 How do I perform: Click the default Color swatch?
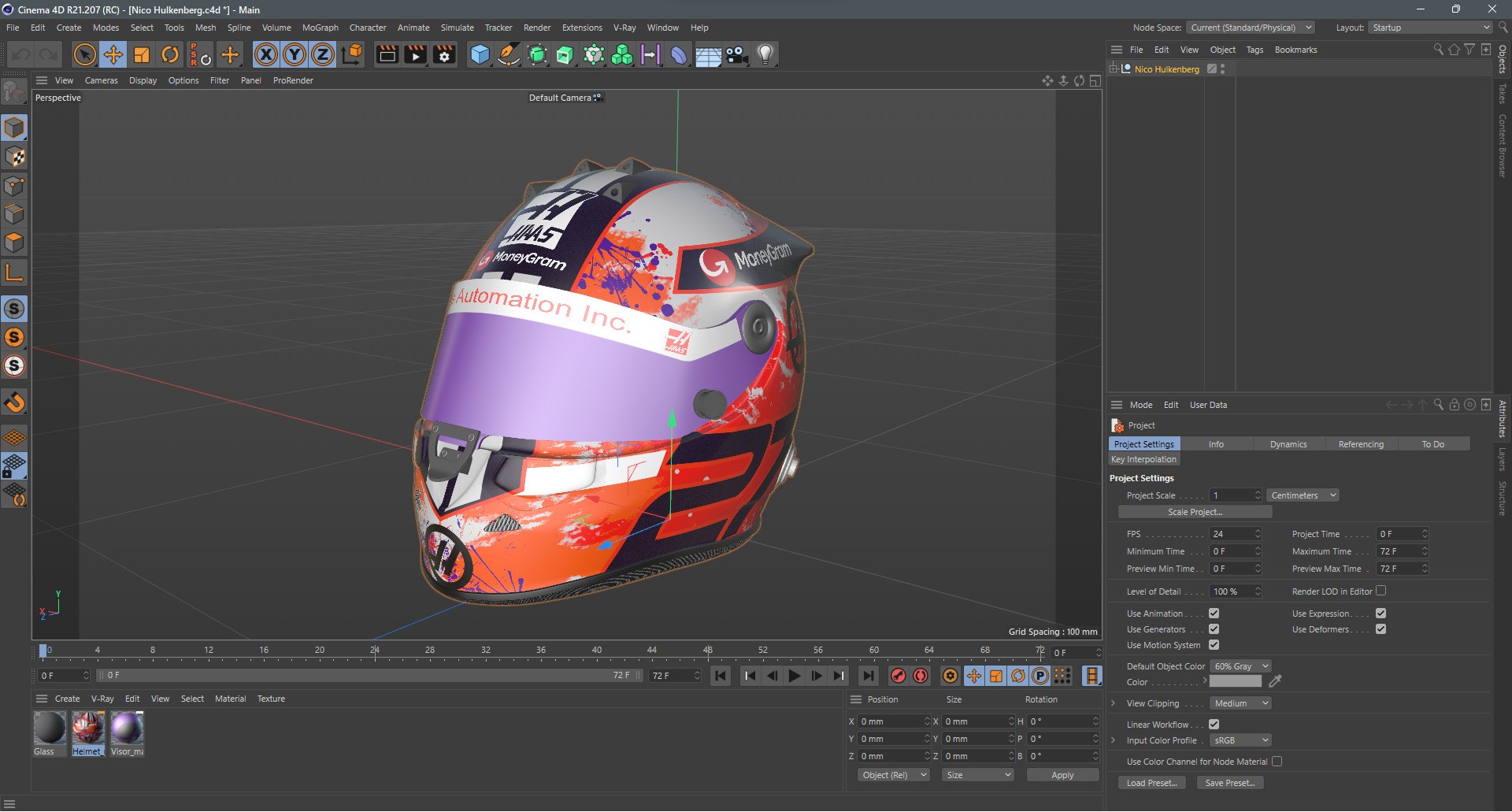pos(1235,682)
